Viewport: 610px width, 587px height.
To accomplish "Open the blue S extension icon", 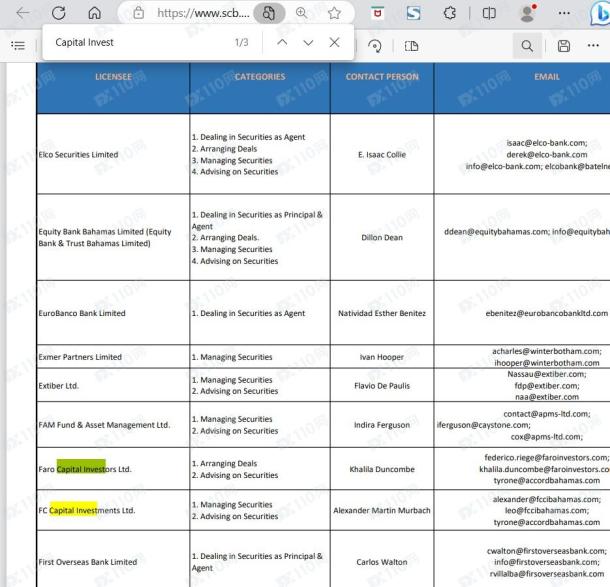I will (413, 13).
